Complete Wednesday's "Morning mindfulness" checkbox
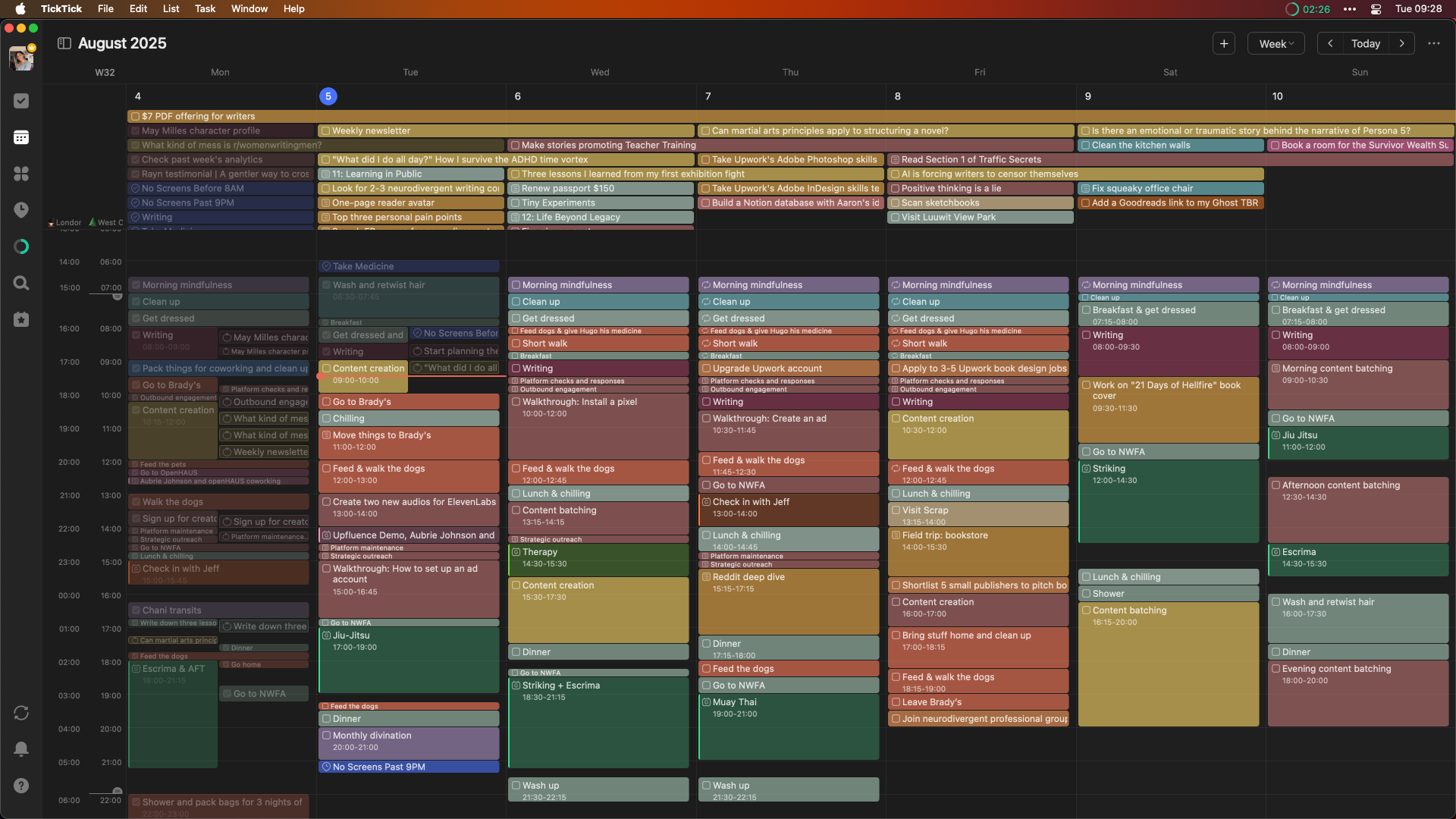This screenshot has width=1456, height=819. (x=516, y=284)
